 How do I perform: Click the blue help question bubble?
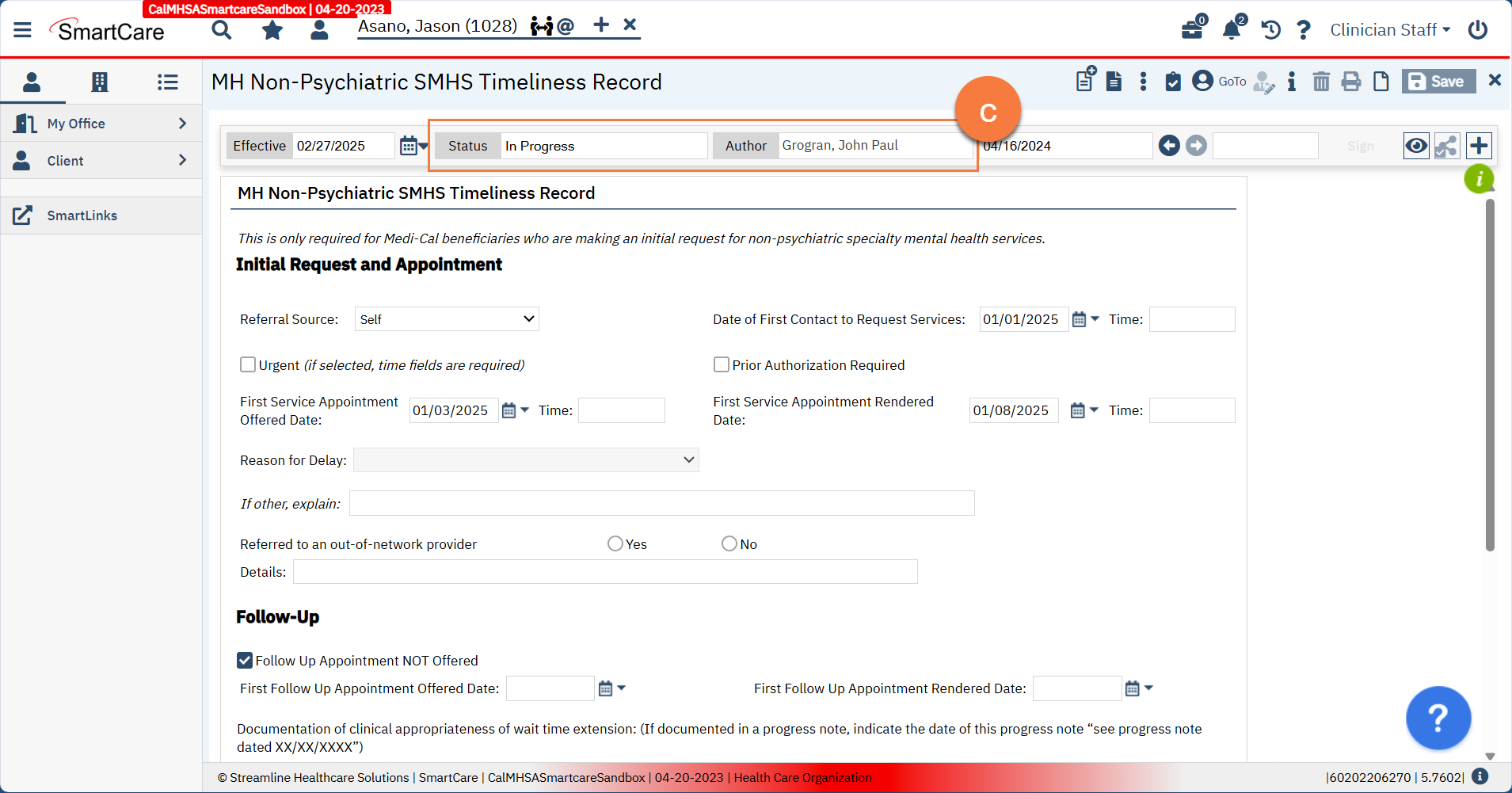(x=1438, y=718)
